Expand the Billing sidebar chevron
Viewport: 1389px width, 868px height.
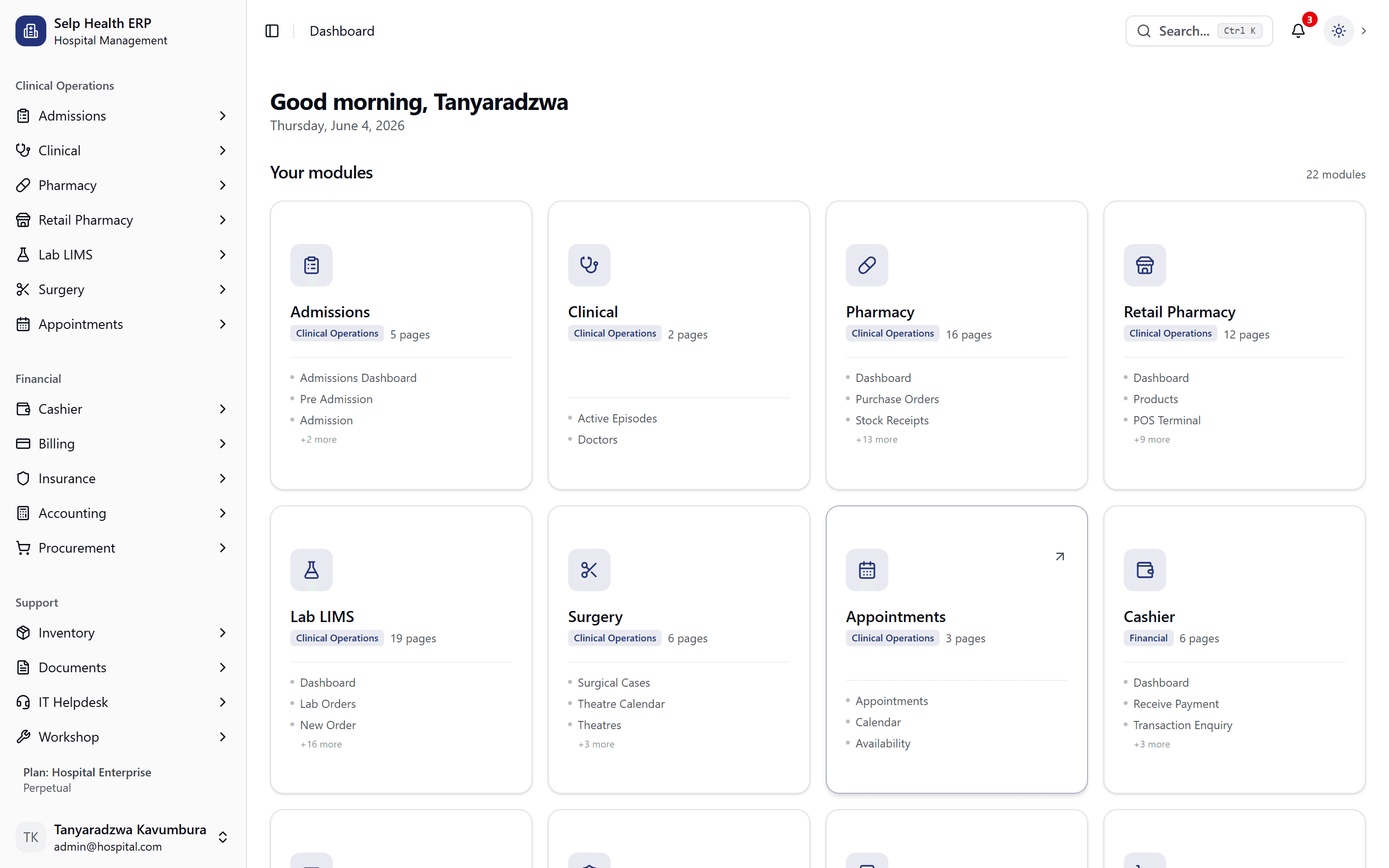[x=223, y=444]
